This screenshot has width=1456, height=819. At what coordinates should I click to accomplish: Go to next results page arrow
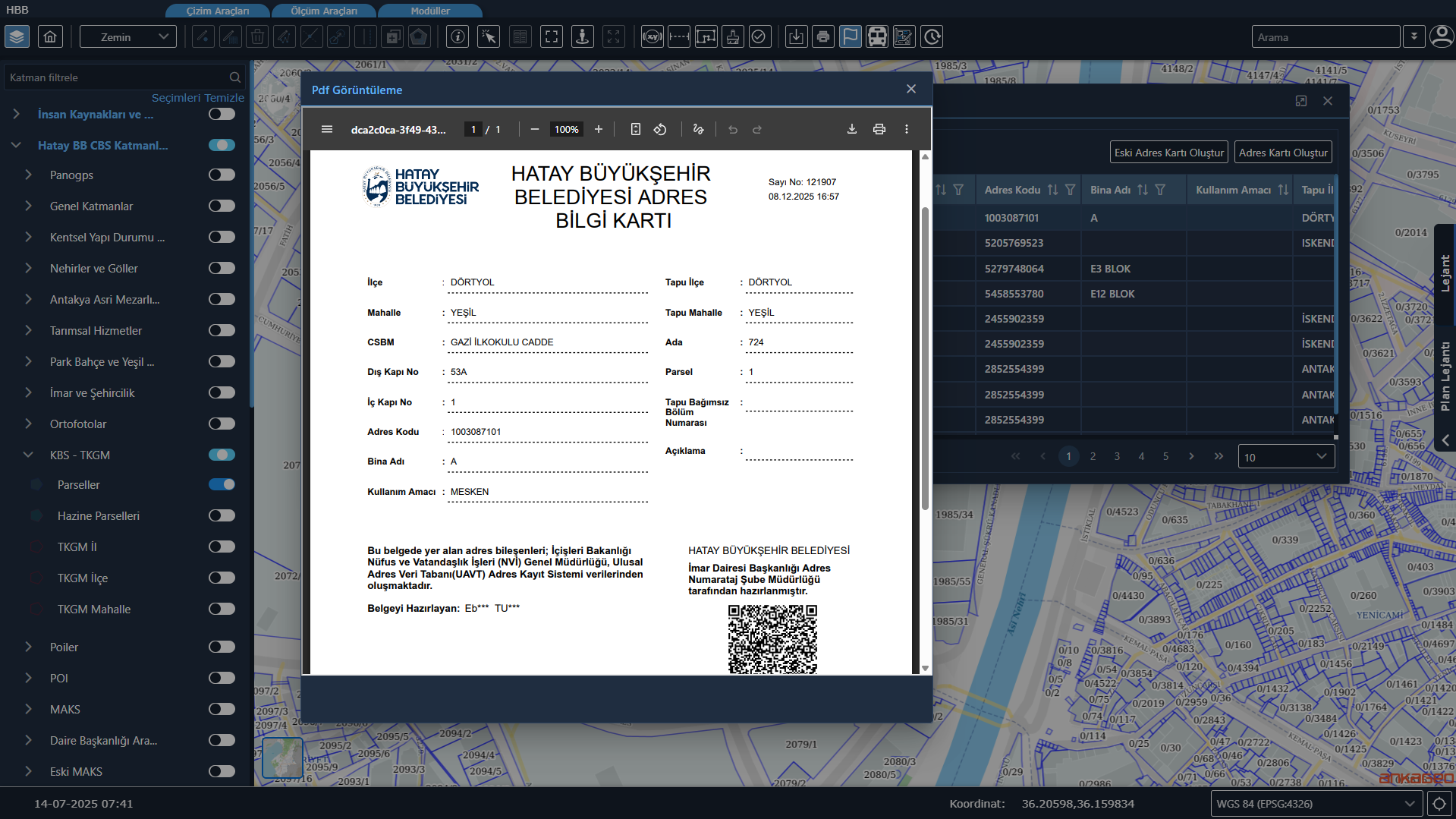click(x=1191, y=456)
